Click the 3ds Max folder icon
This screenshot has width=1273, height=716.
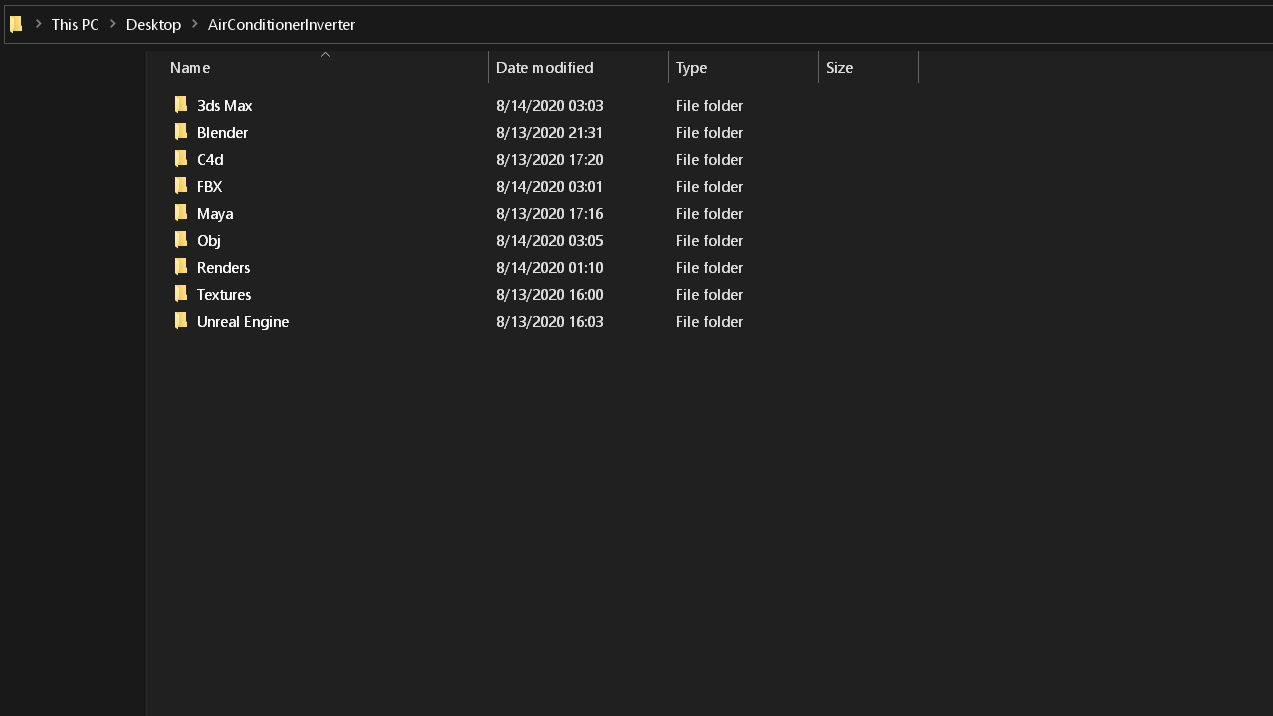[181, 105]
